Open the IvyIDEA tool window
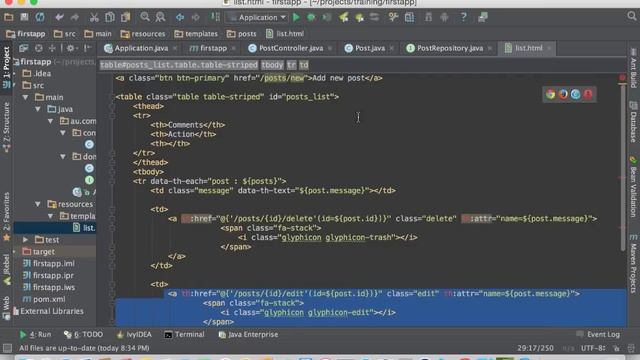 (134, 335)
